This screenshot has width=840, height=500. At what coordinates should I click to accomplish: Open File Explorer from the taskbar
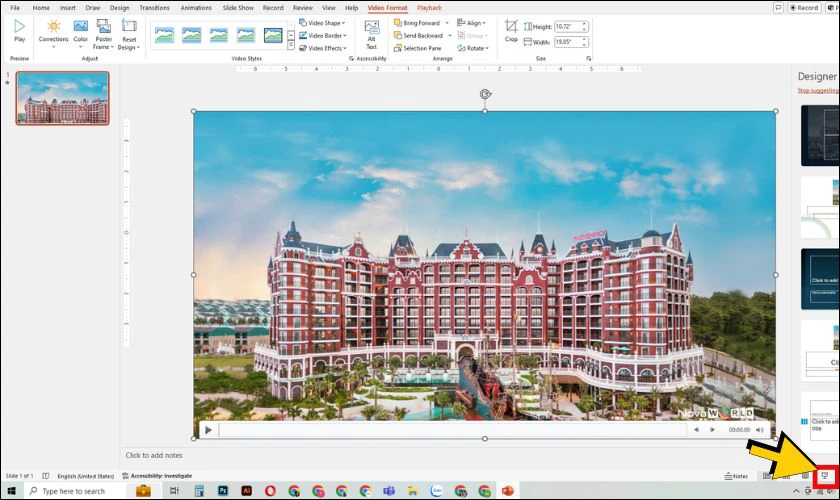pyautogui.click(x=412, y=491)
